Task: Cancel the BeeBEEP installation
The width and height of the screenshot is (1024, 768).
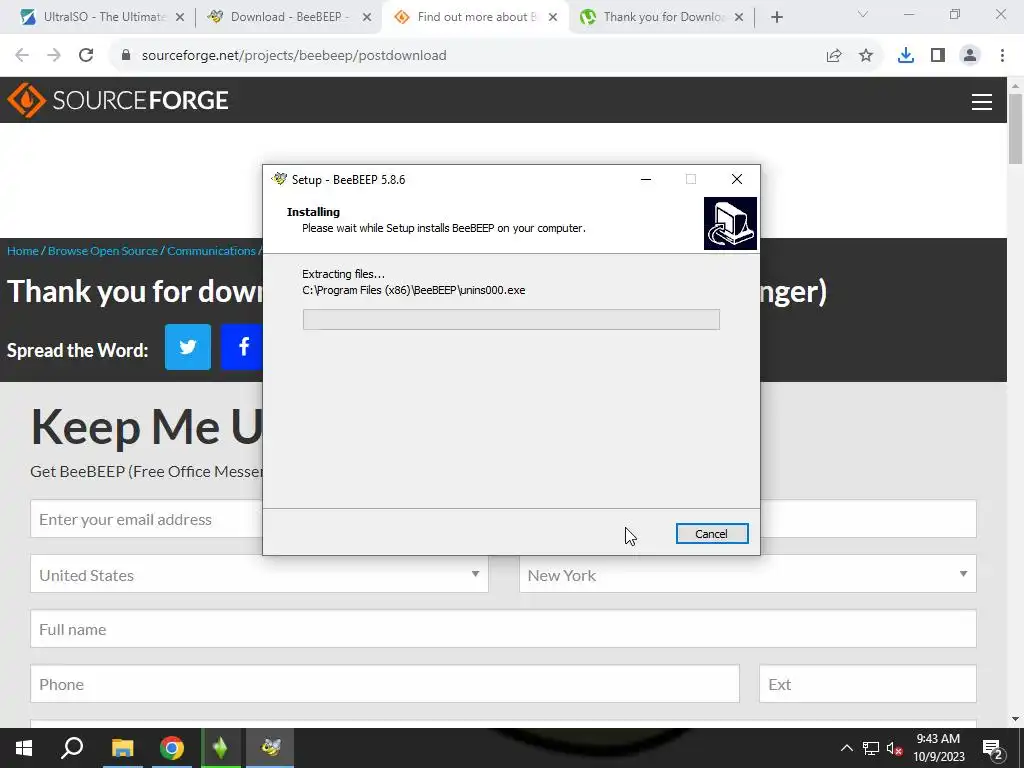Action: click(712, 534)
